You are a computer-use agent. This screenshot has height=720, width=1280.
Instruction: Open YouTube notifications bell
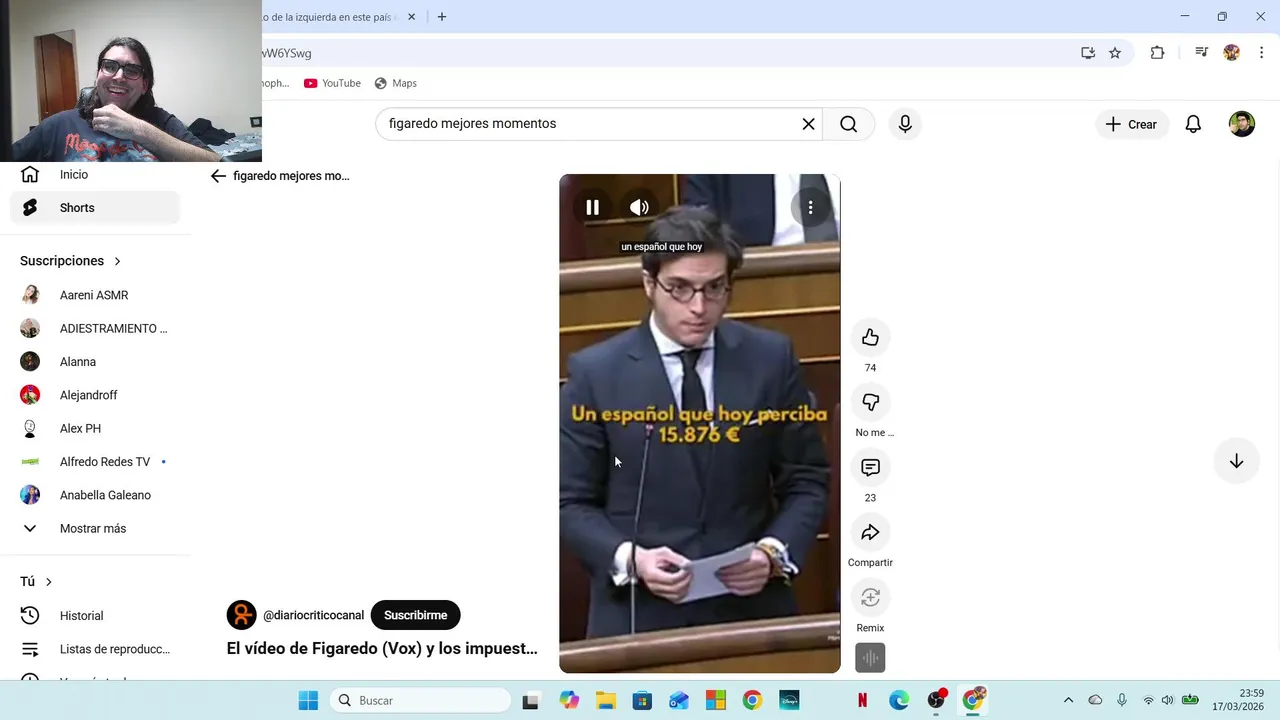point(1193,124)
